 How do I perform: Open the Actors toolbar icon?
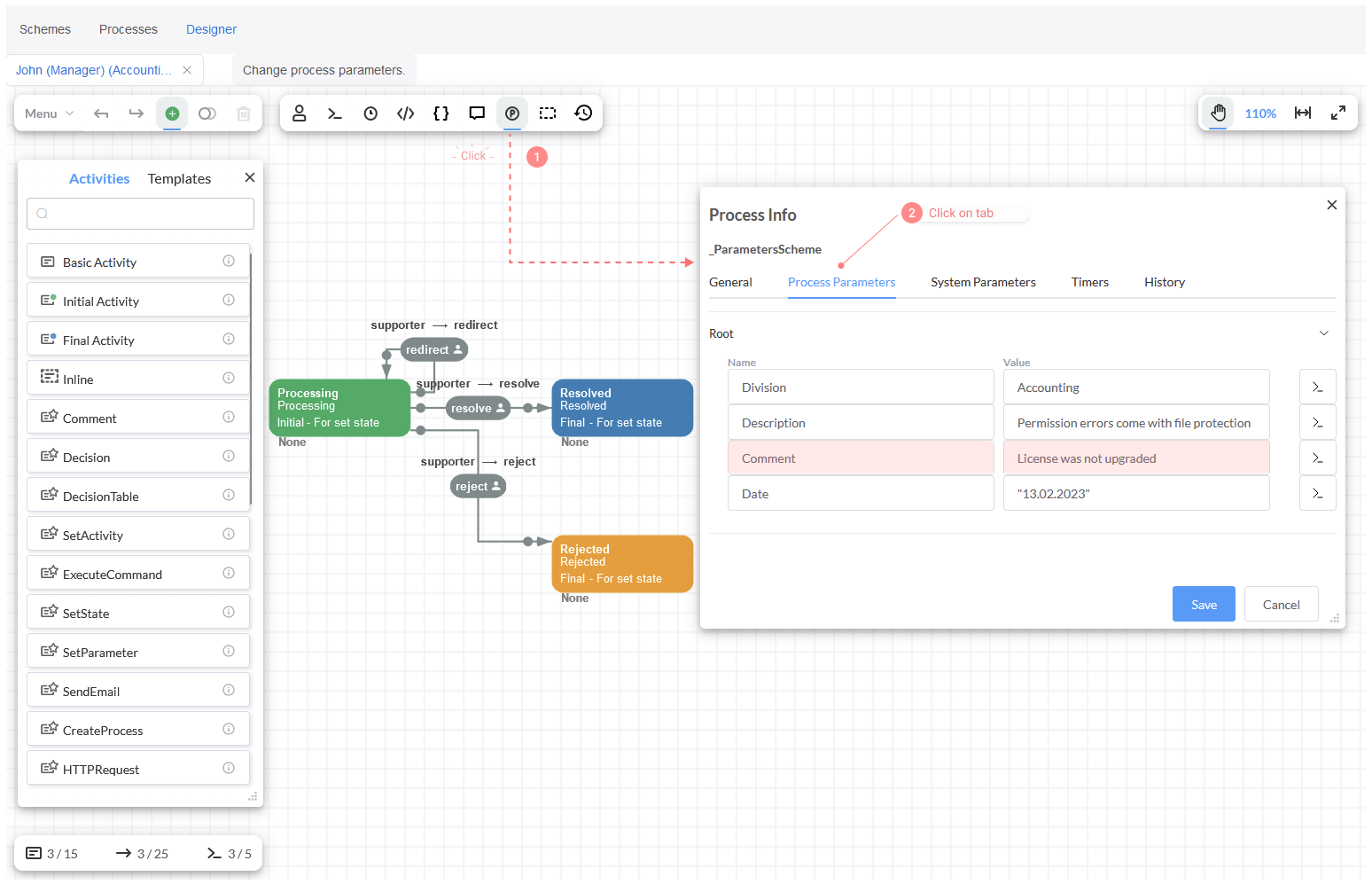[x=300, y=113]
